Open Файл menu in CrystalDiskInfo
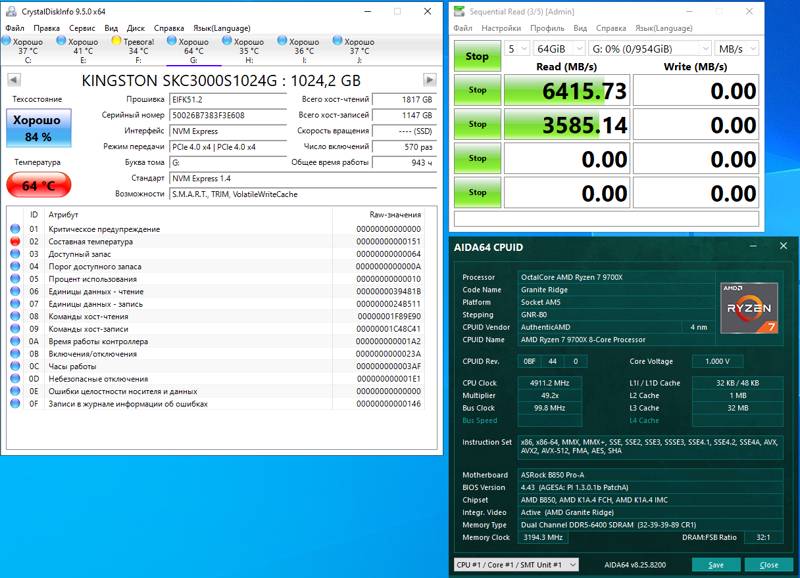Image resolution: width=800 pixels, height=578 pixels. coord(15,28)
